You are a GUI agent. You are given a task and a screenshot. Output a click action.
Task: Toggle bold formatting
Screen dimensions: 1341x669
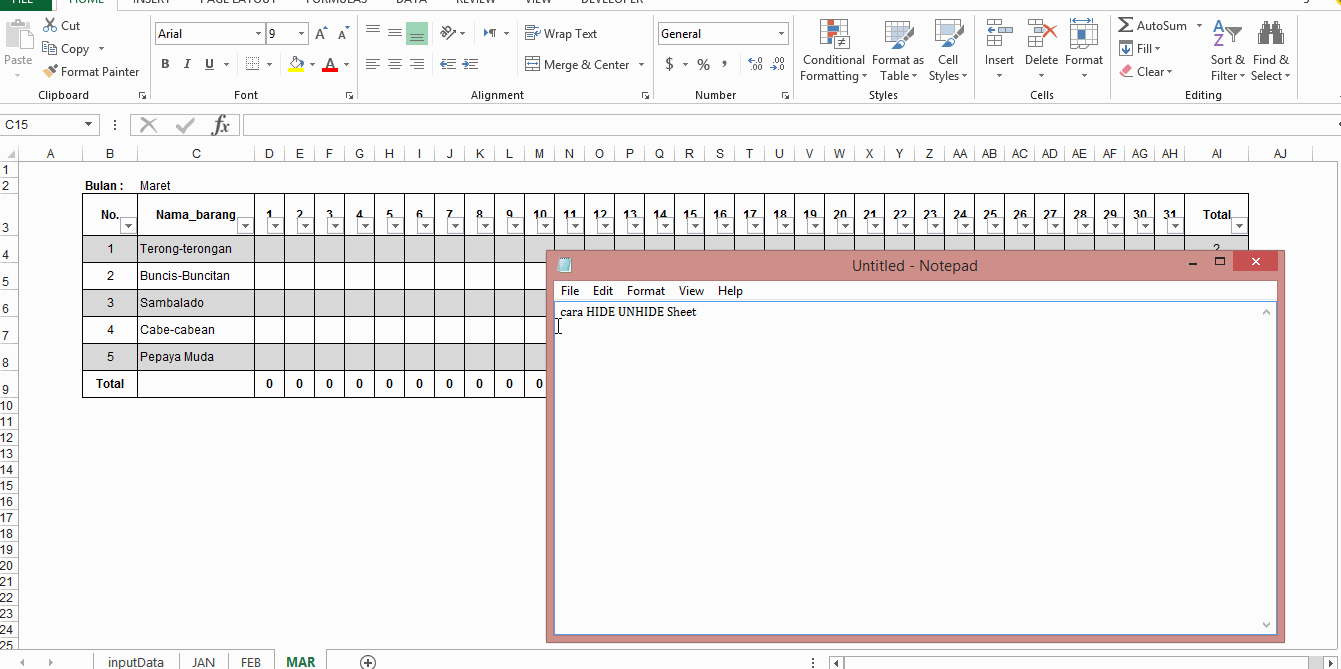(x=165, y=63)
